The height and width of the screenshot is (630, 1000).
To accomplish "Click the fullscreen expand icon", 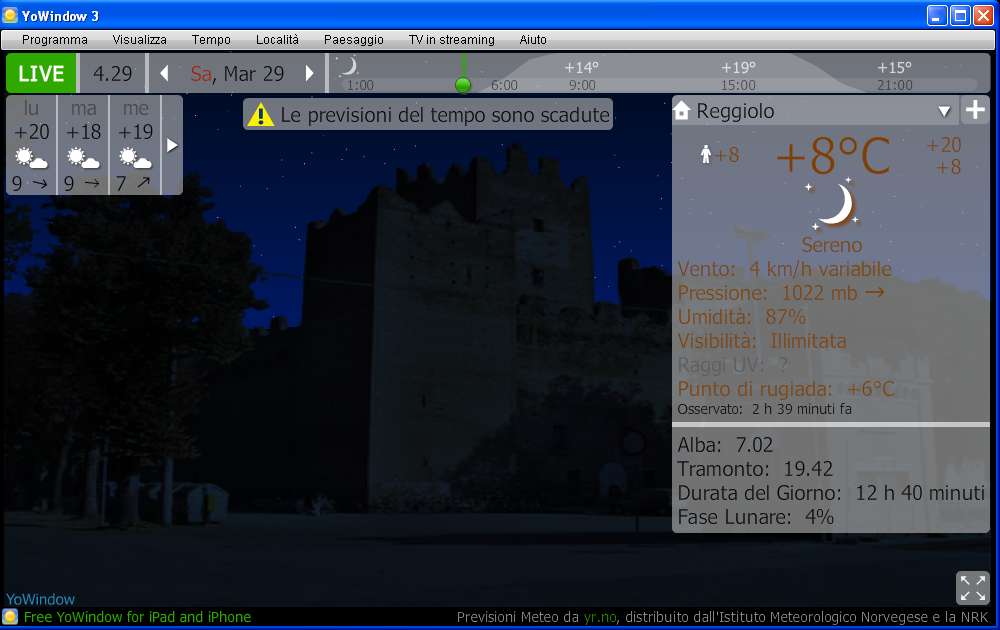I will click(x=972, y=588).
